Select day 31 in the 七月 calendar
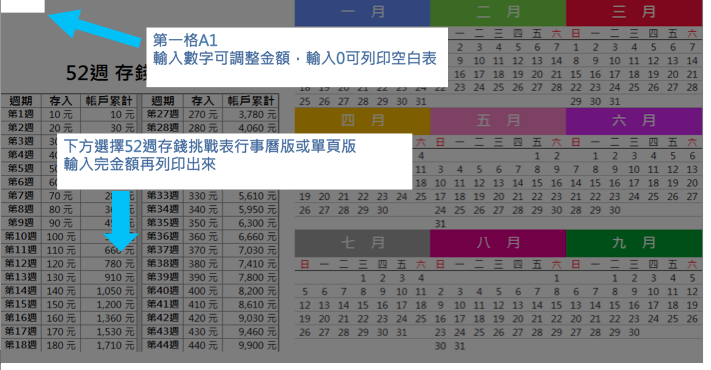 402,332
